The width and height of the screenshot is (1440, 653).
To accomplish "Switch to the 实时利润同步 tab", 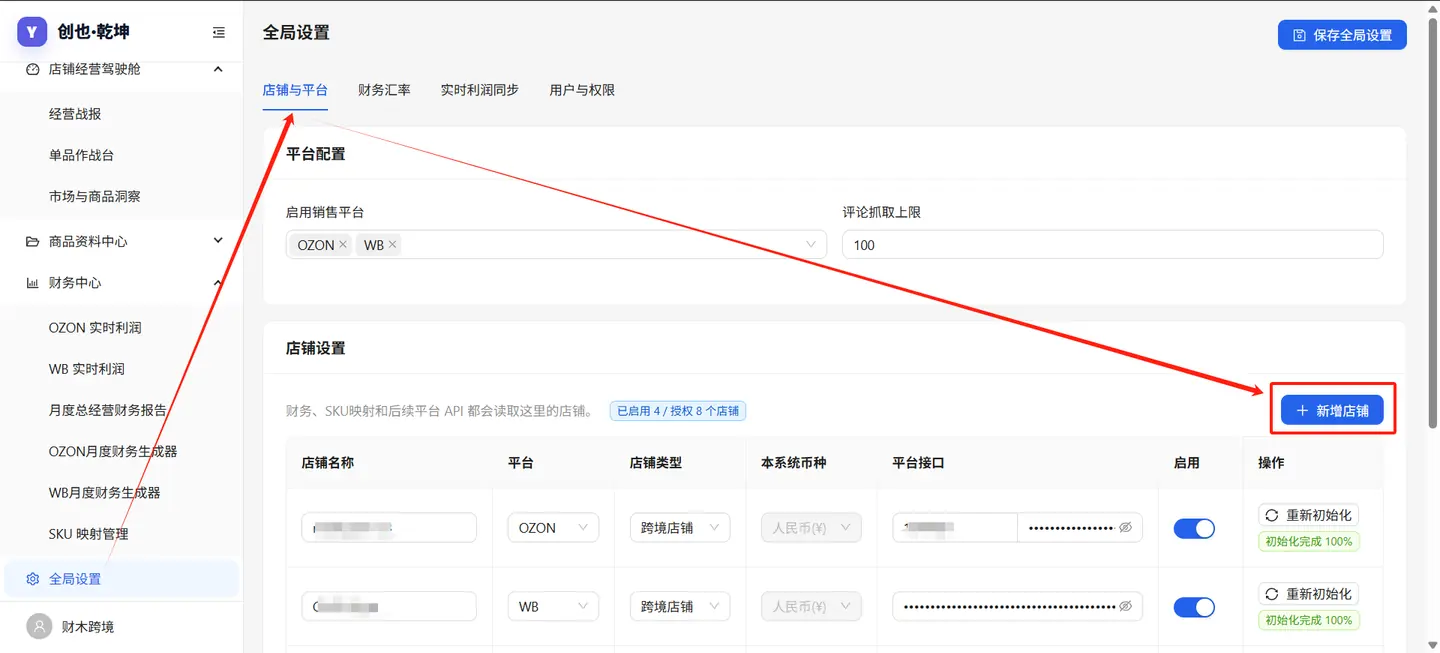I will 480,90.
